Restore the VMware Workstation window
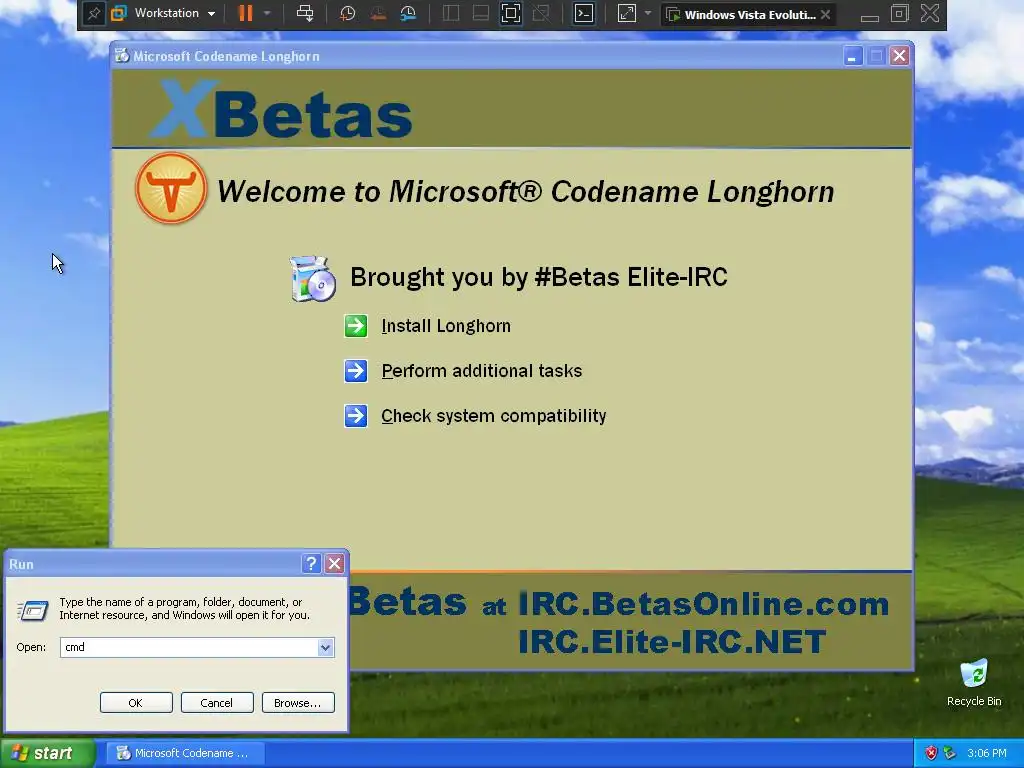 pos(900,14)
